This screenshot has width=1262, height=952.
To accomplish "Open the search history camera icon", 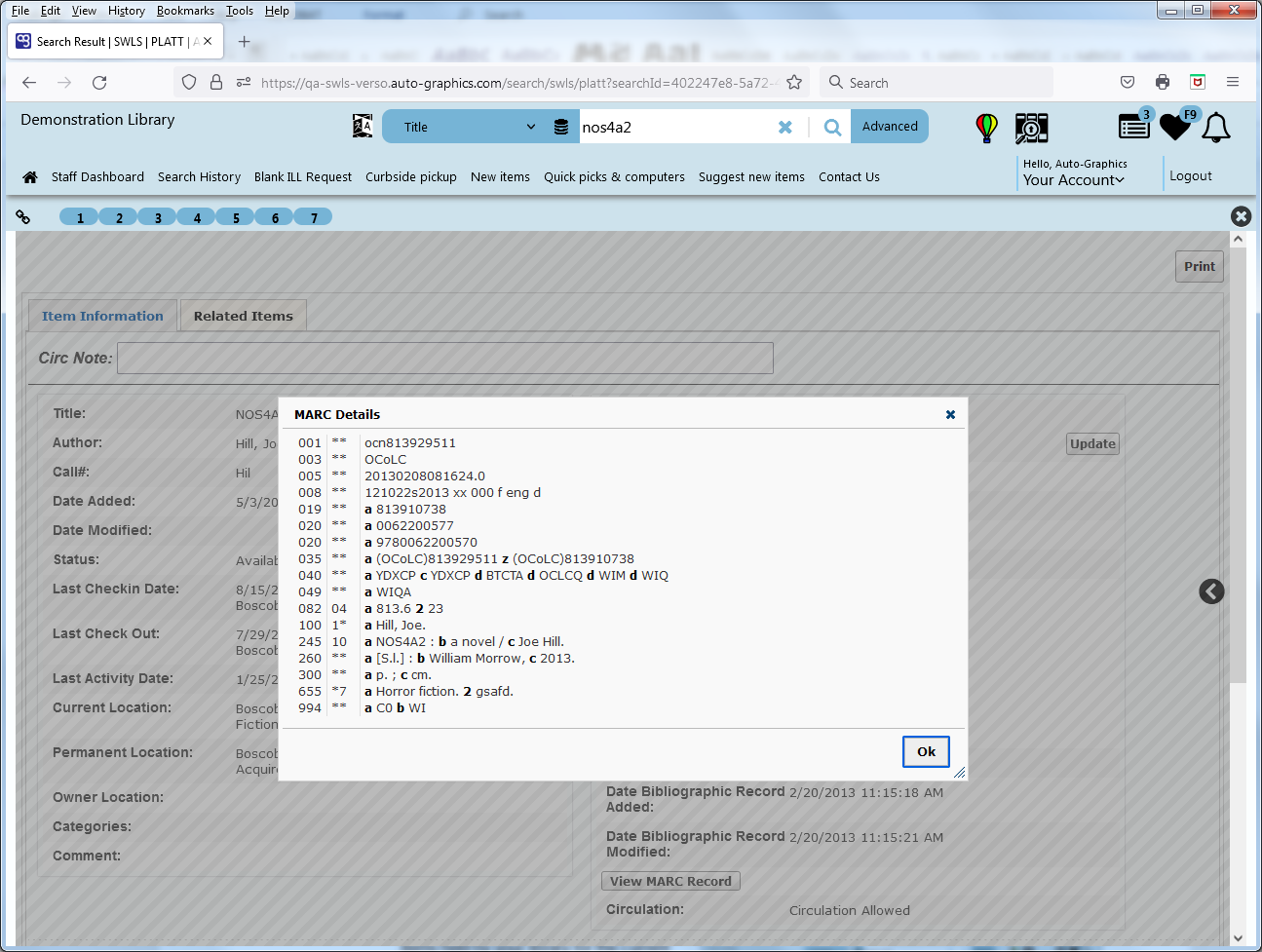I will point(1031,128).
